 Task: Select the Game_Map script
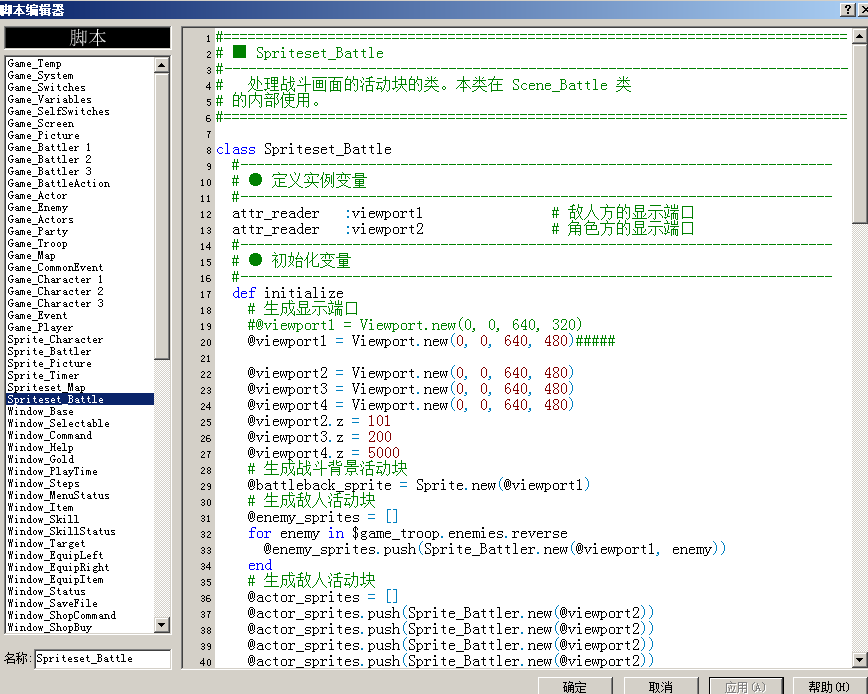(x=80, y=256)
